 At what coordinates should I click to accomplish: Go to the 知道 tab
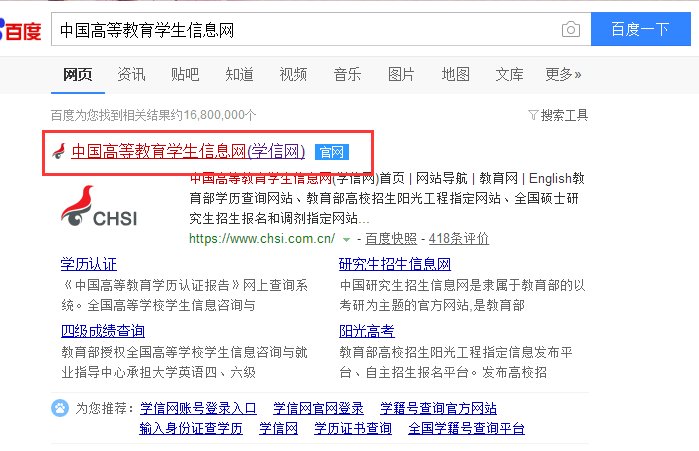coord(239,74)
